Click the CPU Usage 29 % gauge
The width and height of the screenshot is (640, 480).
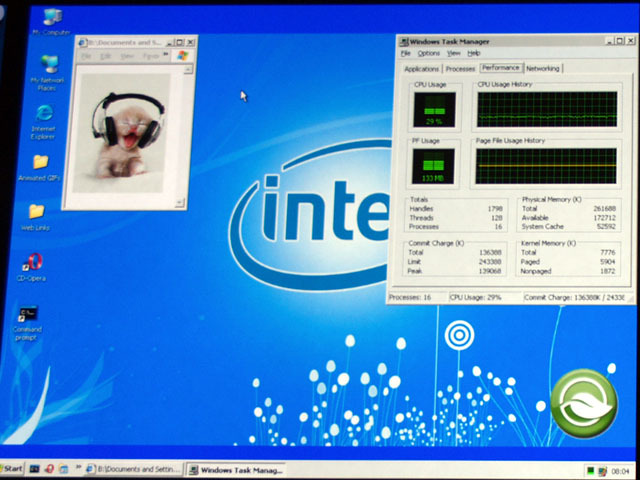[435, 109]
